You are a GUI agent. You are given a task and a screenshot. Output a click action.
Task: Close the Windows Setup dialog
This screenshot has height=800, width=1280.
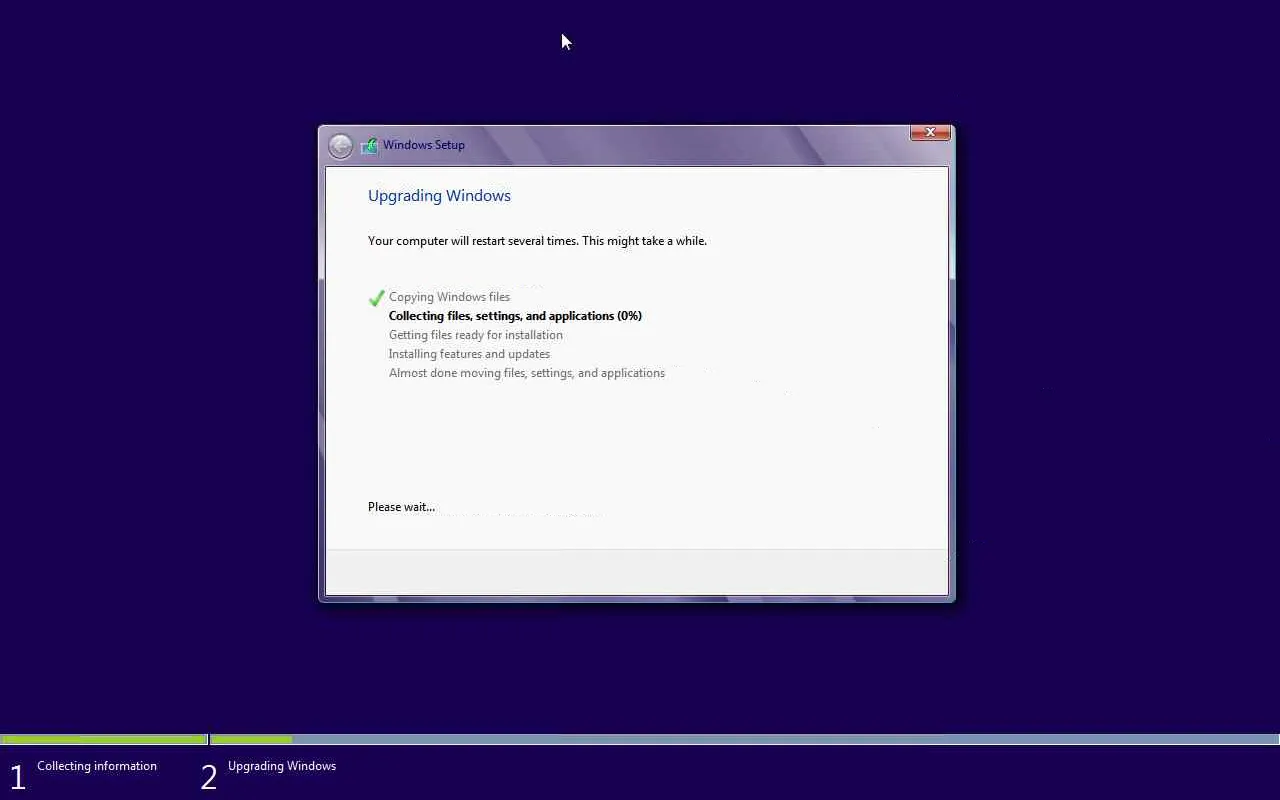coord(930,132)
